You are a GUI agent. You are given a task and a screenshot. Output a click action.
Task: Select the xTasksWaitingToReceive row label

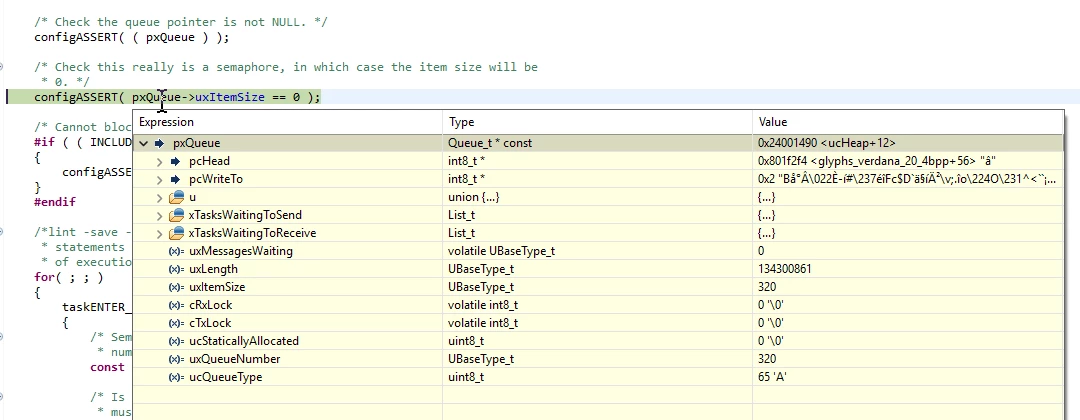pos(252,233)
